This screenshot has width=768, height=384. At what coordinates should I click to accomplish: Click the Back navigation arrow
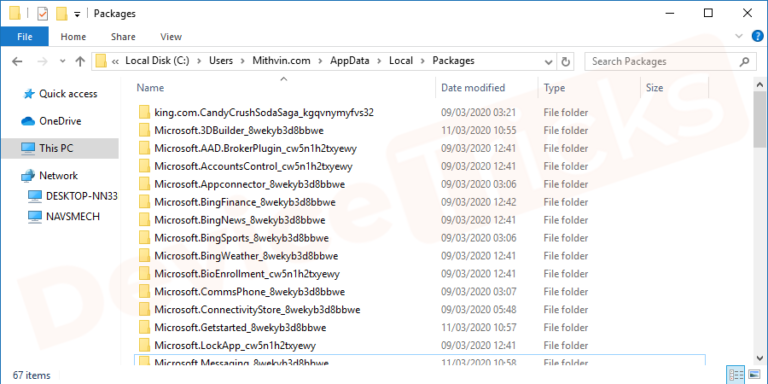(17, 61)
